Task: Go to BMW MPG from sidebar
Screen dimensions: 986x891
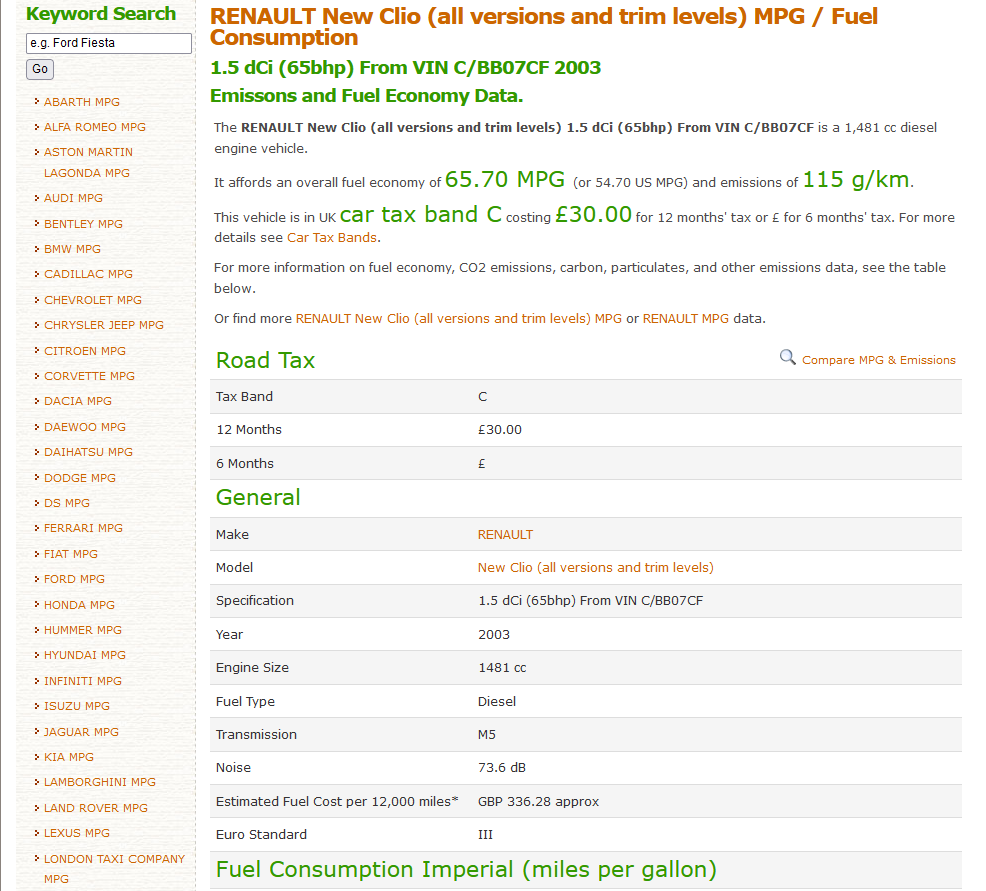Action: (x=72, y=249)
